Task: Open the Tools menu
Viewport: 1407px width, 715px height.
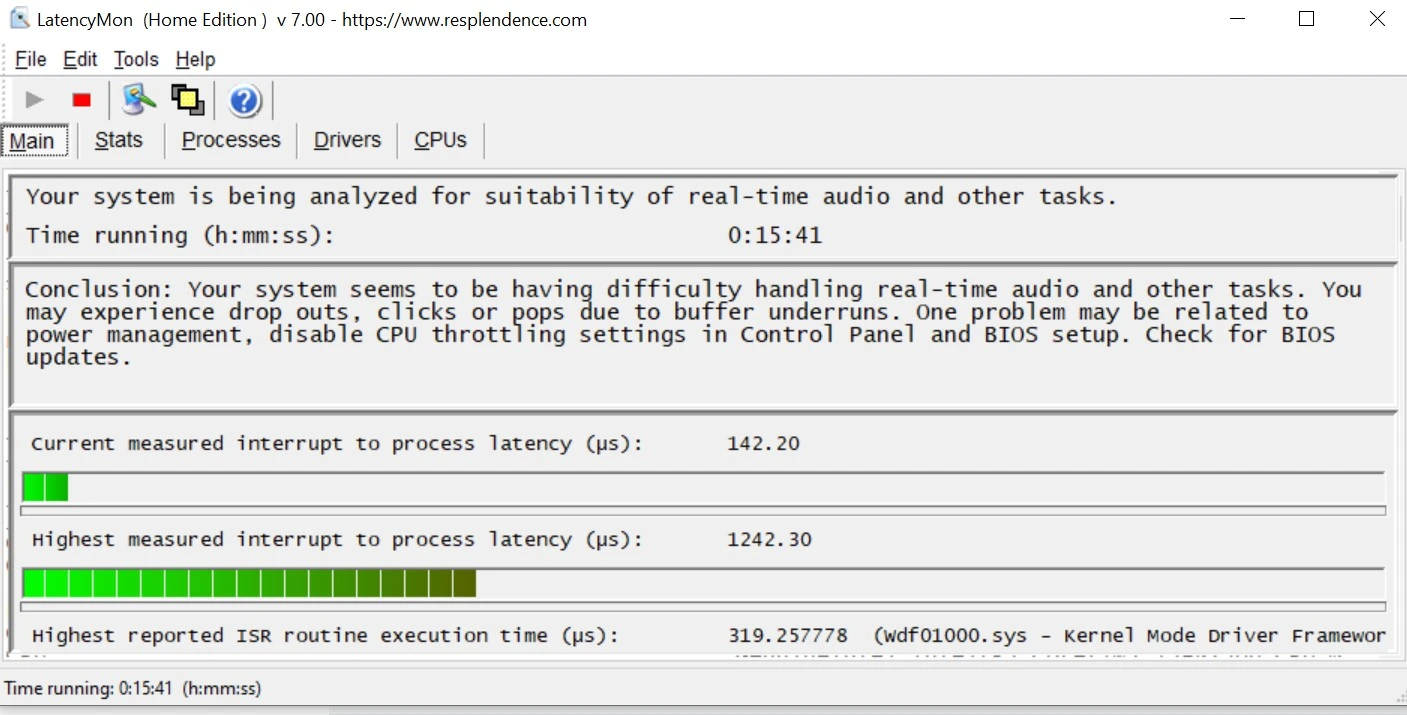Action: pos(136,60)
